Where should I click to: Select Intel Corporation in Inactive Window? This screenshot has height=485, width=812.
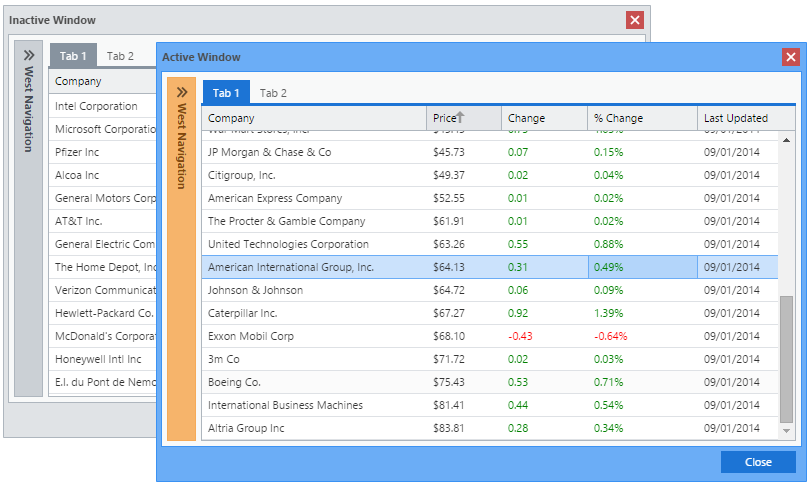tap(103, 106)
